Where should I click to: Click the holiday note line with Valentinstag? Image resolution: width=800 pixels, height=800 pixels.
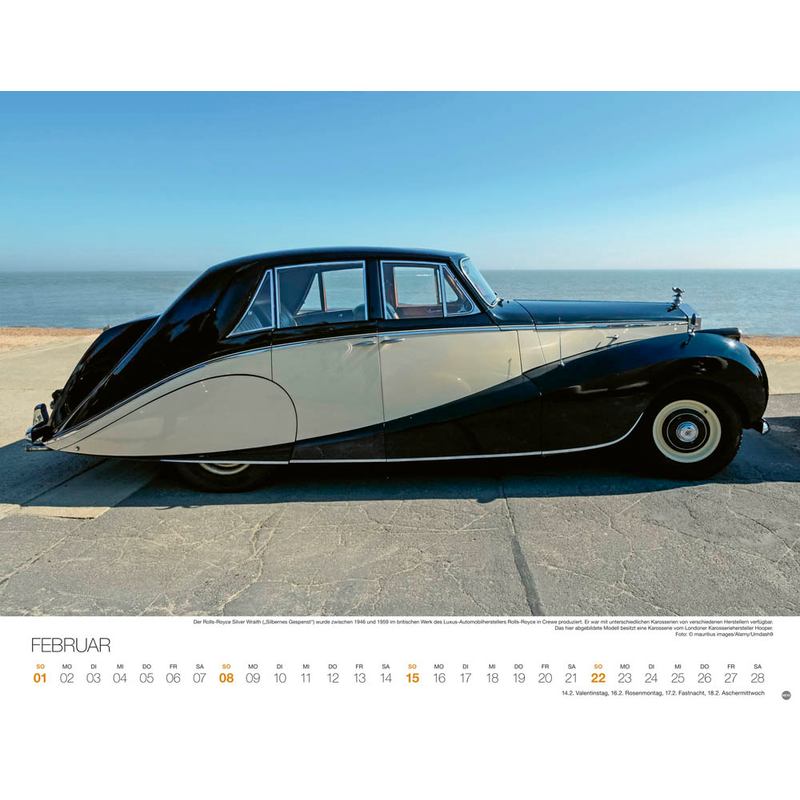pos(663,693)
